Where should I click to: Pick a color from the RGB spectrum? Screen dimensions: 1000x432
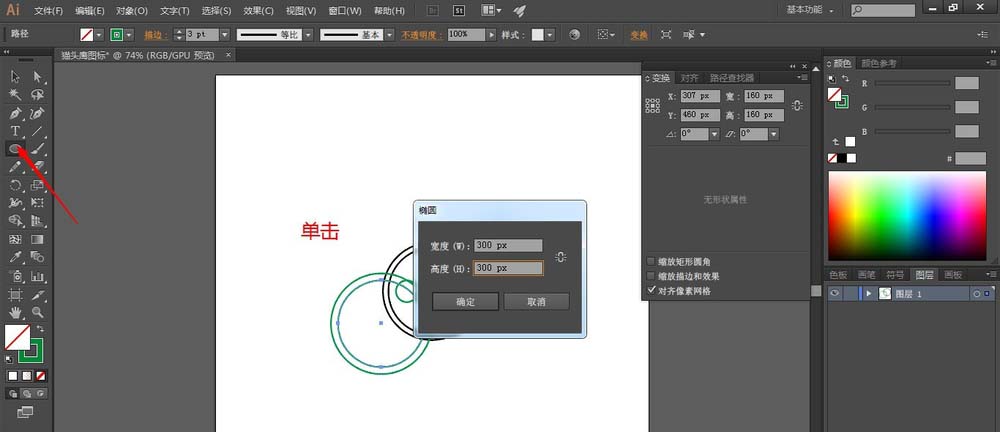pyautogui.click(x=907, y=216)
